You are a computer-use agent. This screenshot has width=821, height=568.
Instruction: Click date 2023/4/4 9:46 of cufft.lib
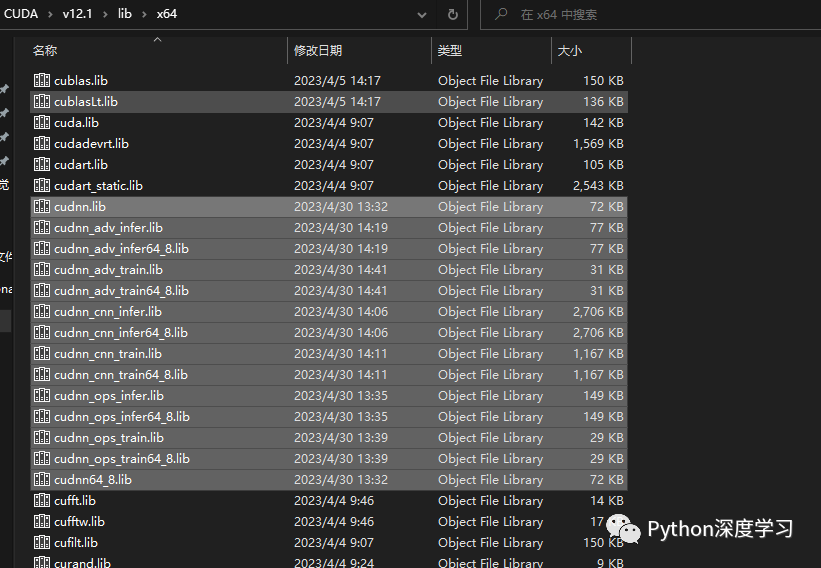point(334,500)
